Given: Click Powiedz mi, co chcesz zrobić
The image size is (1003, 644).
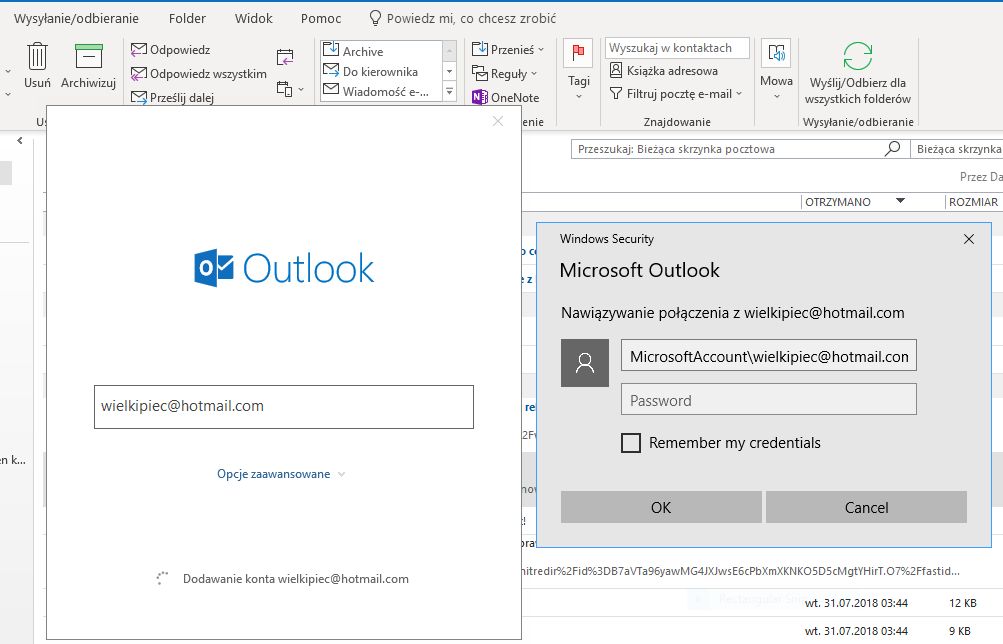Looking at the screenshot, I should pyautogui.click(x=463, y=19).
